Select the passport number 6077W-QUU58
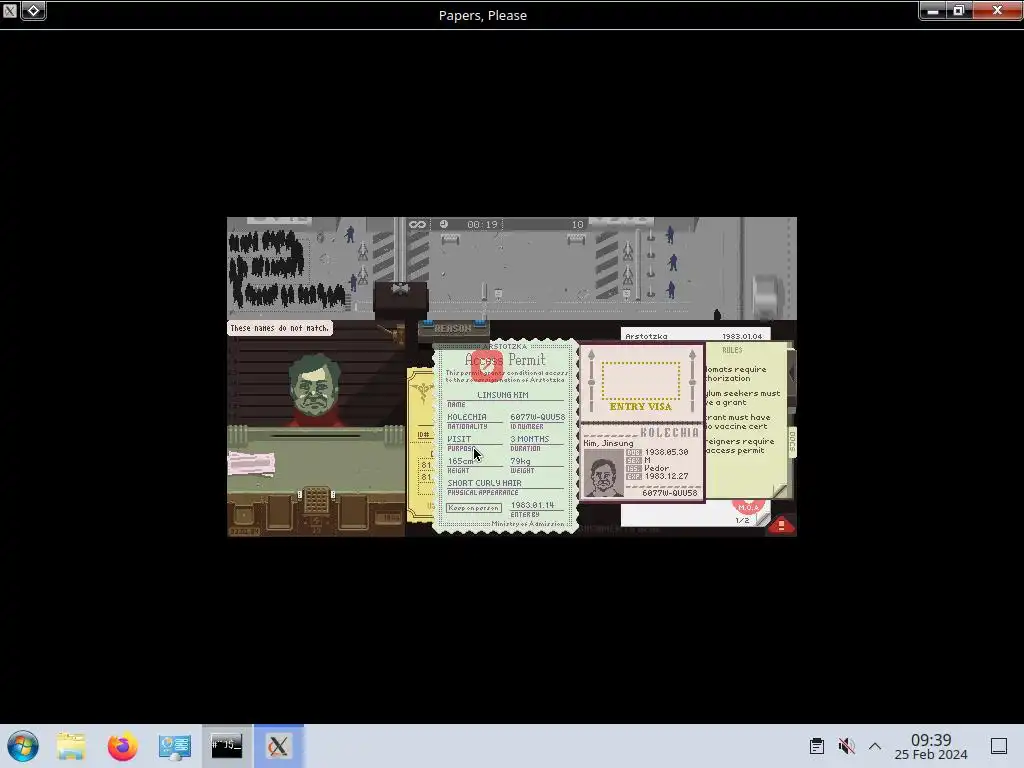Viewport: 1024px width, 768px height. click(669, 493)
